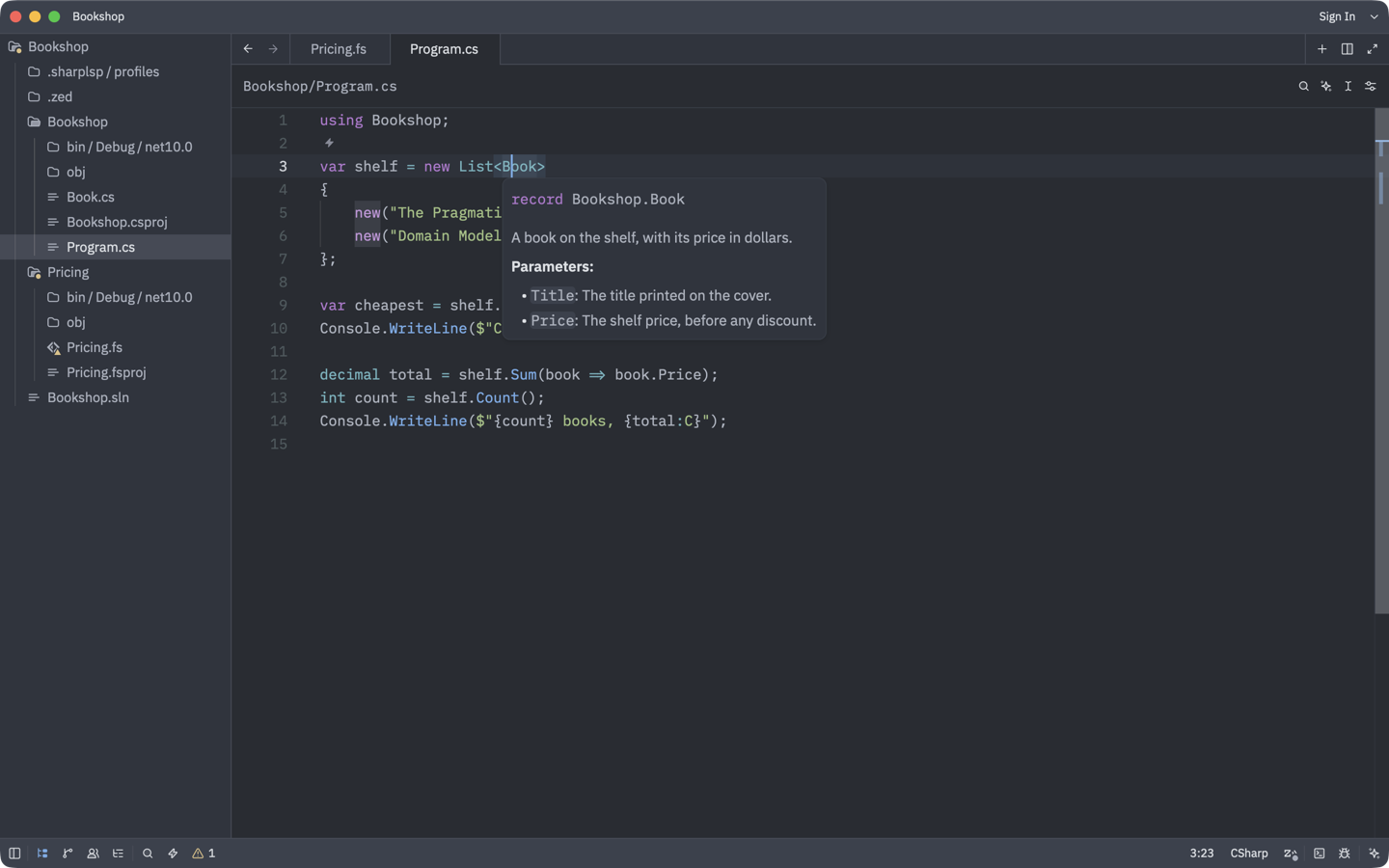Click the editor vertical scrollbar thumb
Viewport: 1389px width, 868px height.
[x=1381, y=361]
